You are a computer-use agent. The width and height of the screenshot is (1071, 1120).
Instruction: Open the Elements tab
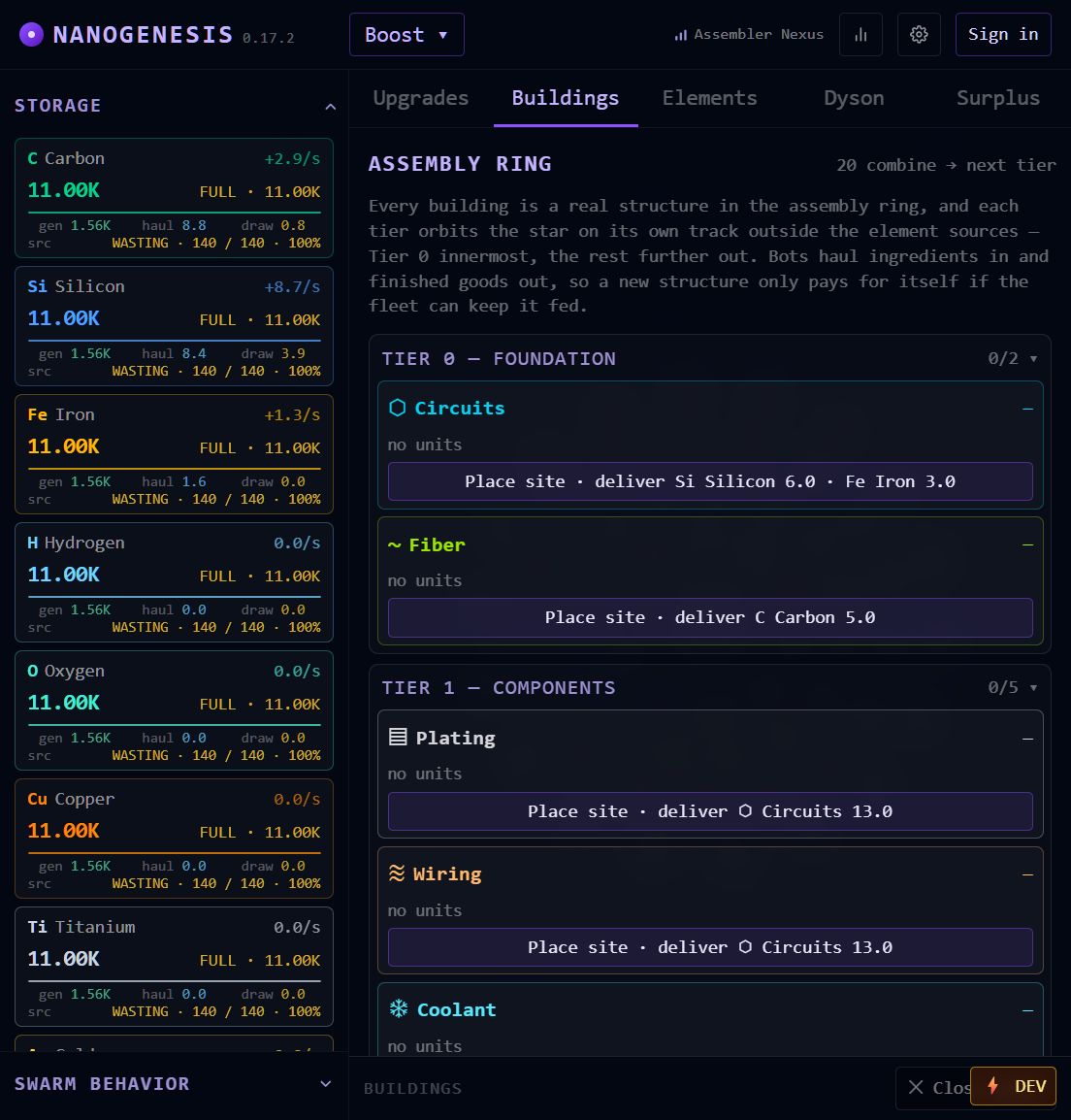pyautogui.click(x=710, y=98)
